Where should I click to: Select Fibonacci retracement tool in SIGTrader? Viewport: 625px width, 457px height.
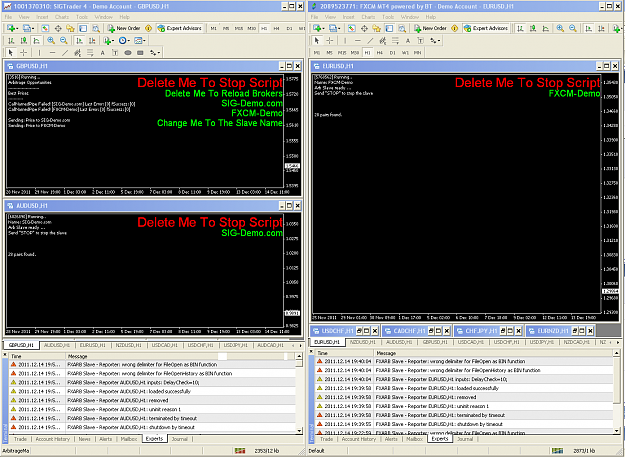[x=90, y=53]
